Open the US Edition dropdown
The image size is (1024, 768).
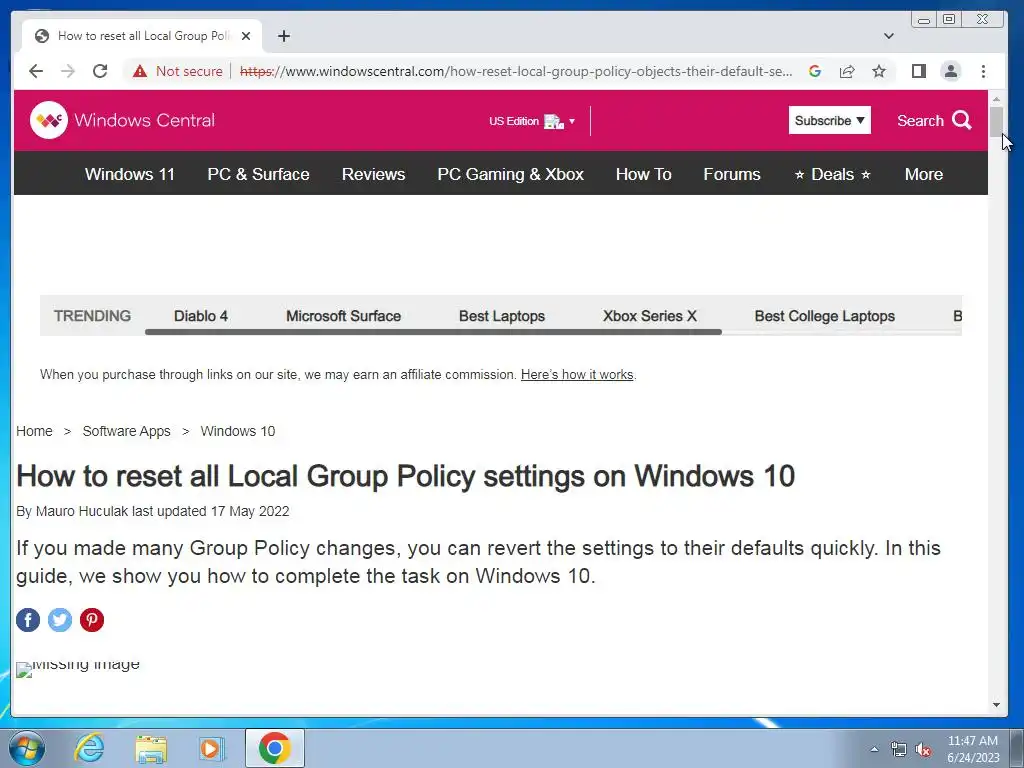pyautogui.click(x=532, y=121)
